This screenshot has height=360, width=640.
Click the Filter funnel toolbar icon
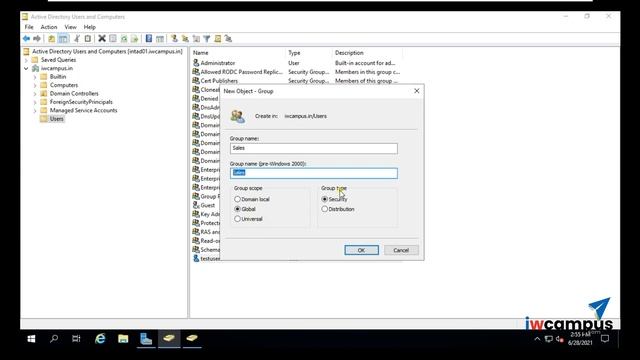pos(207,38)
